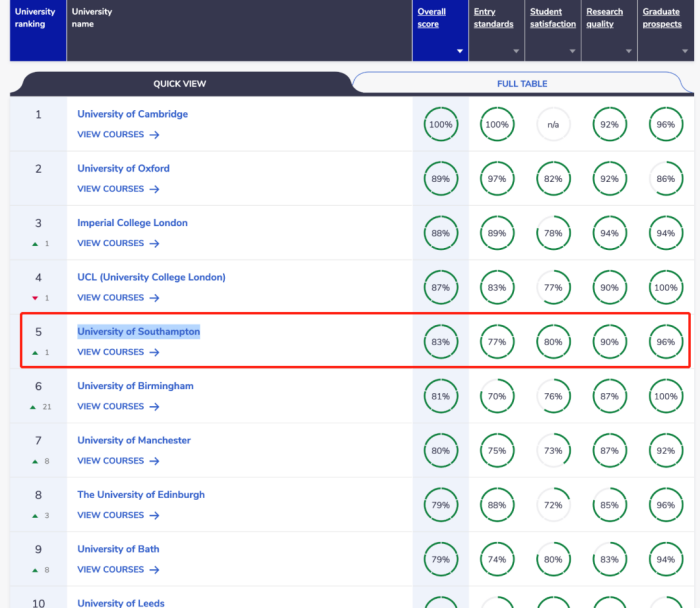Open dropdown arrow under Research quality
This screenshot has width=700, height=608.
click(x=629, y=51)
